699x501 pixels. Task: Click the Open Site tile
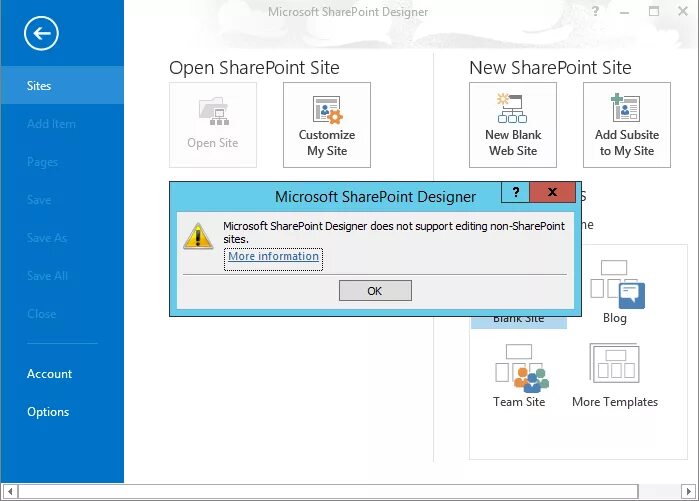coord(213,125)
